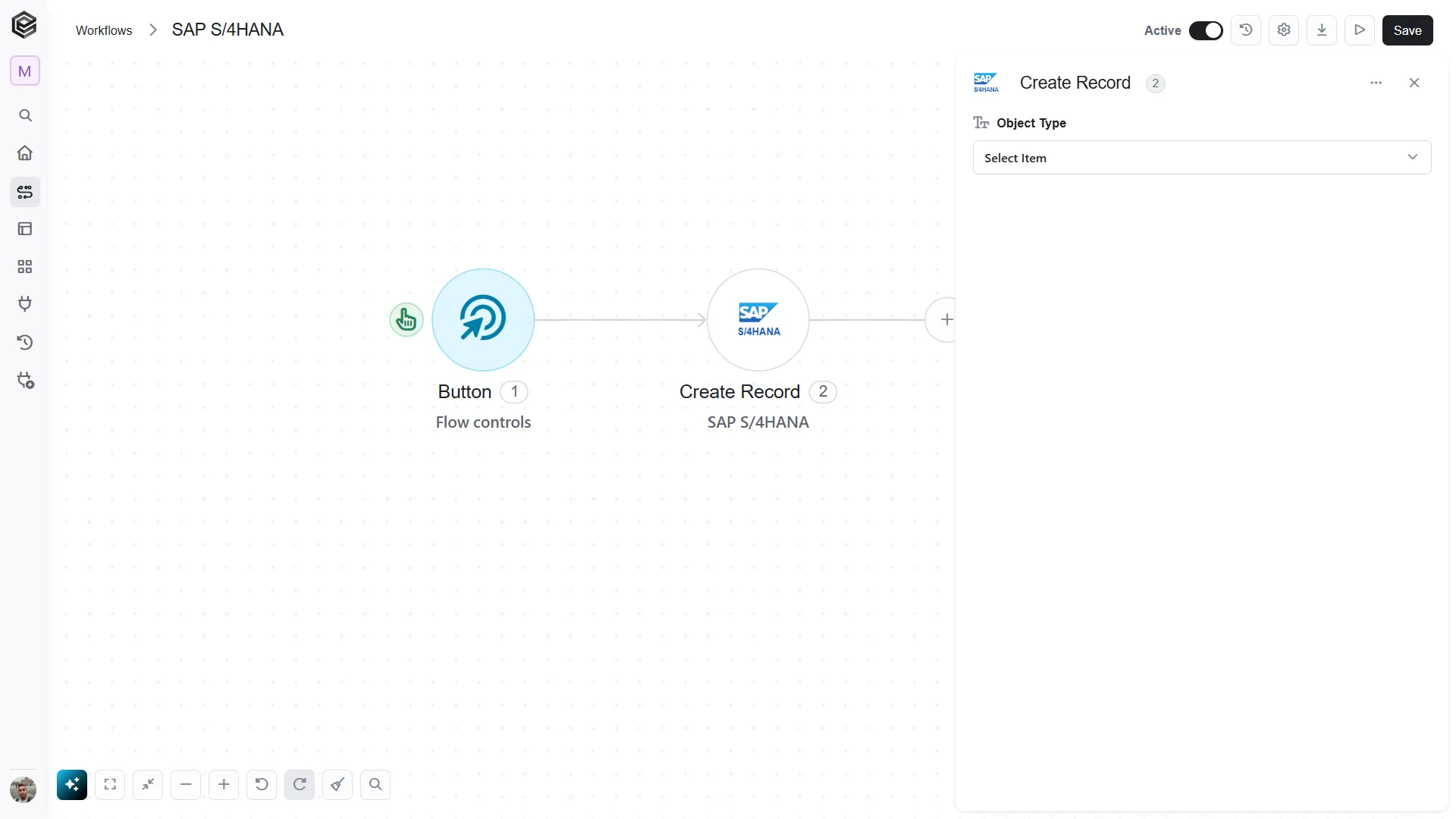Open the plug settings sidebar icon
Image resolution: width=1456 pixels, height=819 pixels.
coord(26,381)
